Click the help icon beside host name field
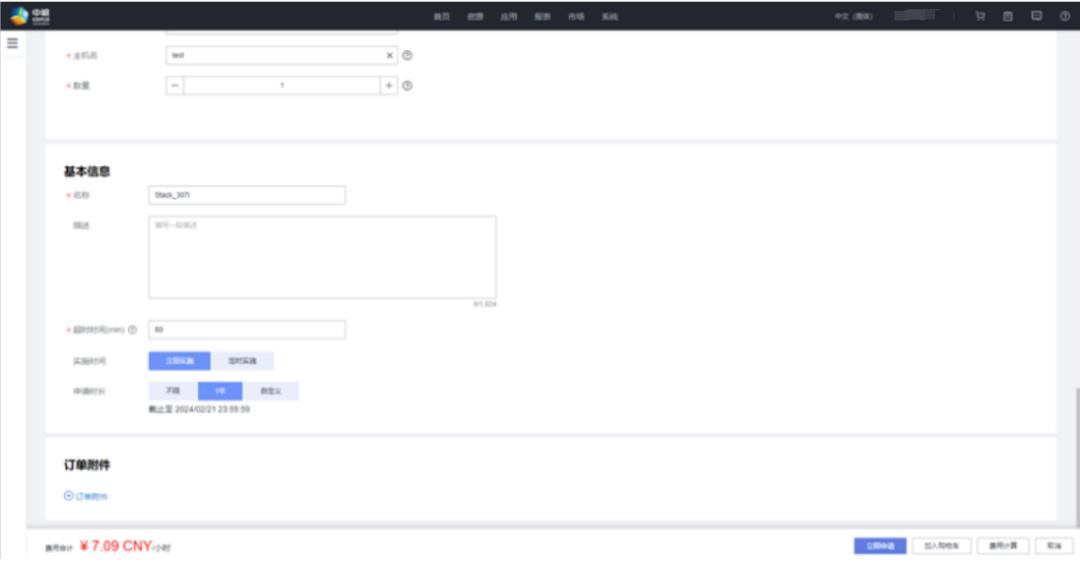The image size is (1080, 564). (407, 55)
